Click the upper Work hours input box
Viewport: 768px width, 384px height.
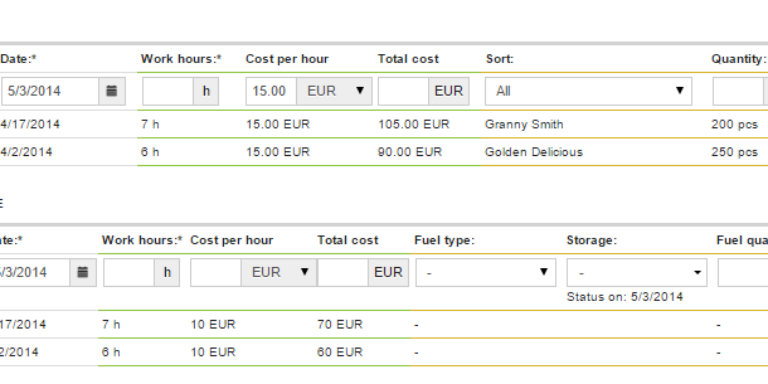click(168, 91)
